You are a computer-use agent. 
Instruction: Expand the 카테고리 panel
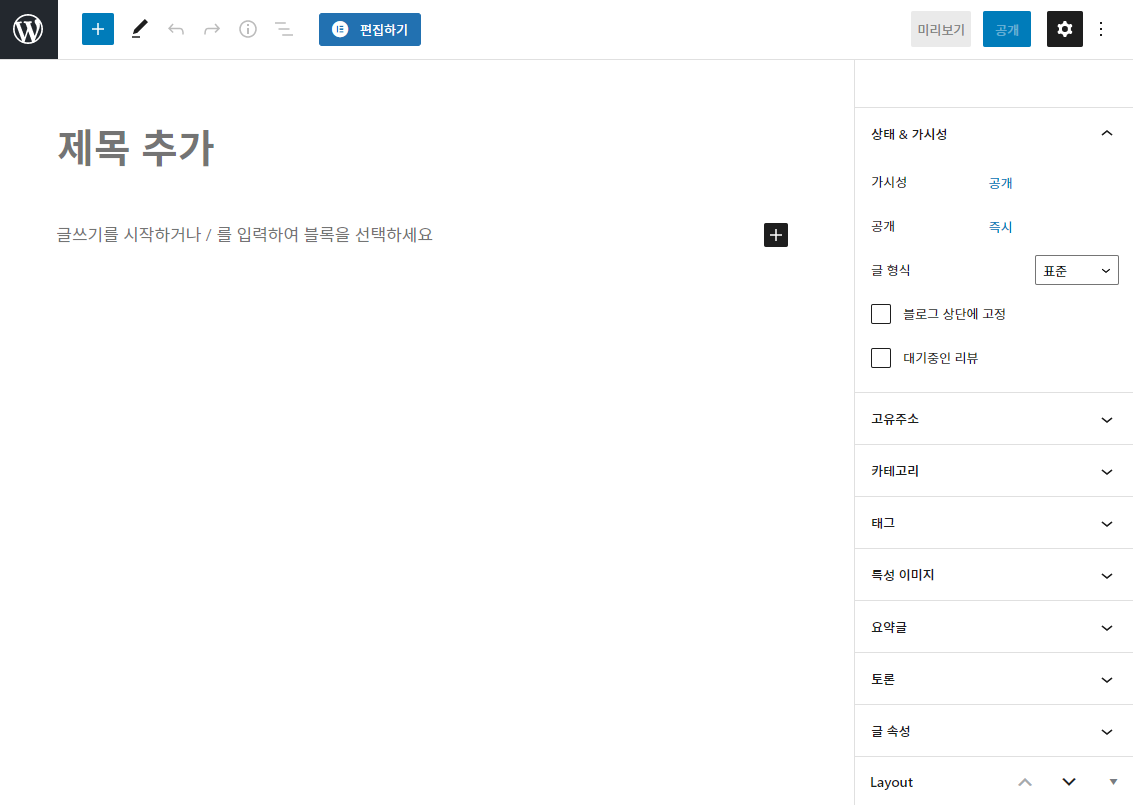[x=994, y=471]
